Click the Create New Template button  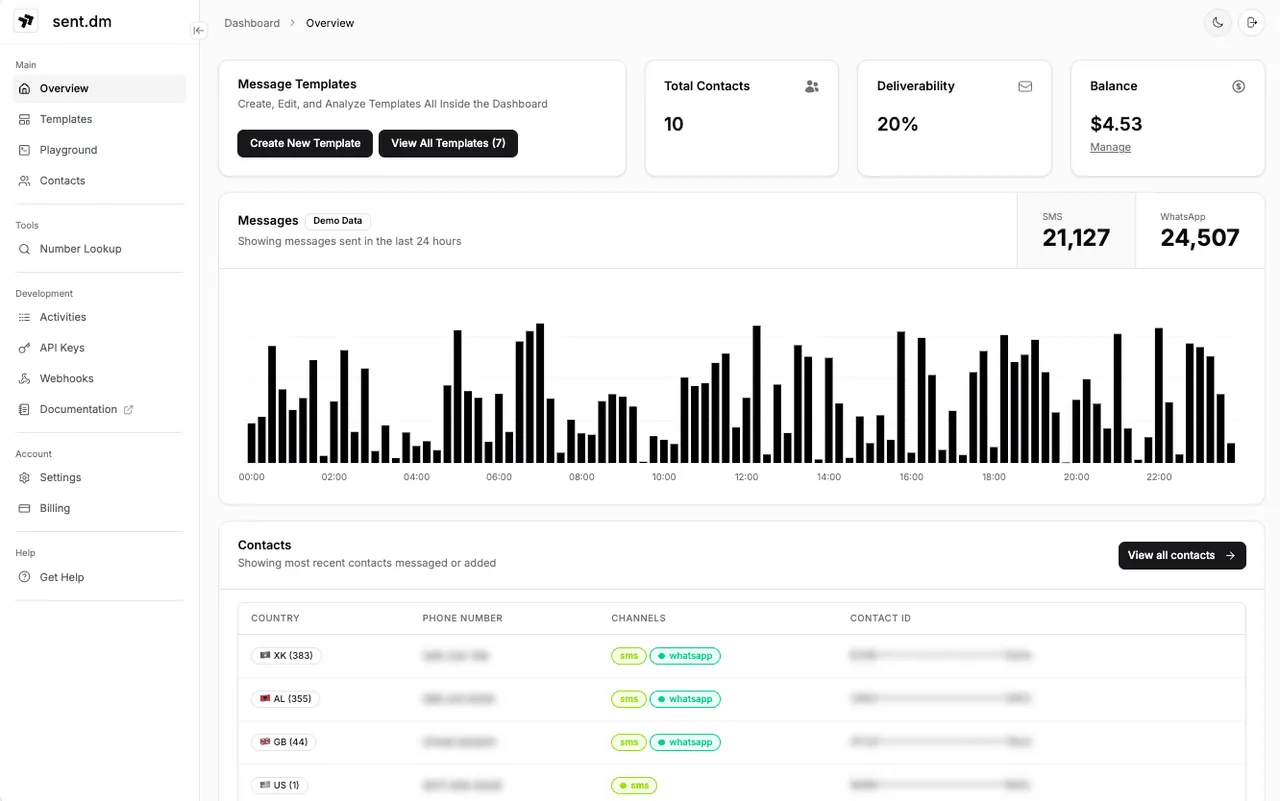305,143
